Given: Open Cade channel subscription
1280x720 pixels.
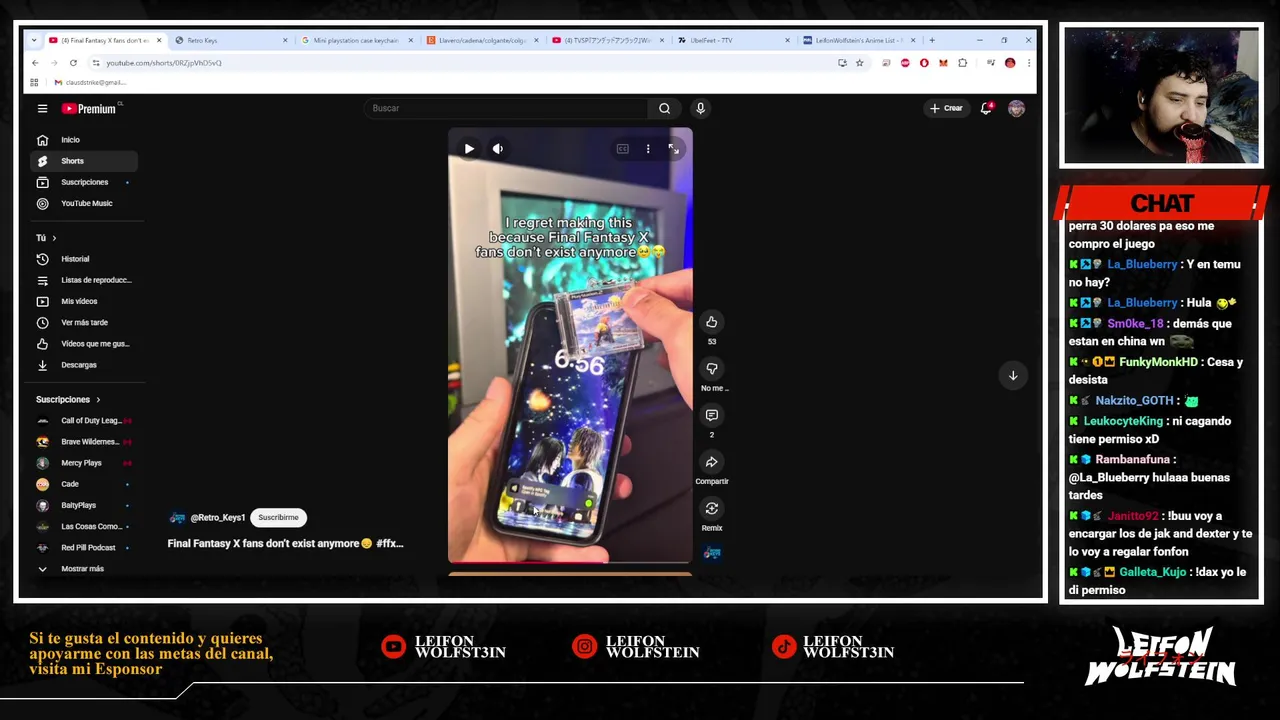Looking at the screenshot, I should pyautogui.click(x=84, y=484).
